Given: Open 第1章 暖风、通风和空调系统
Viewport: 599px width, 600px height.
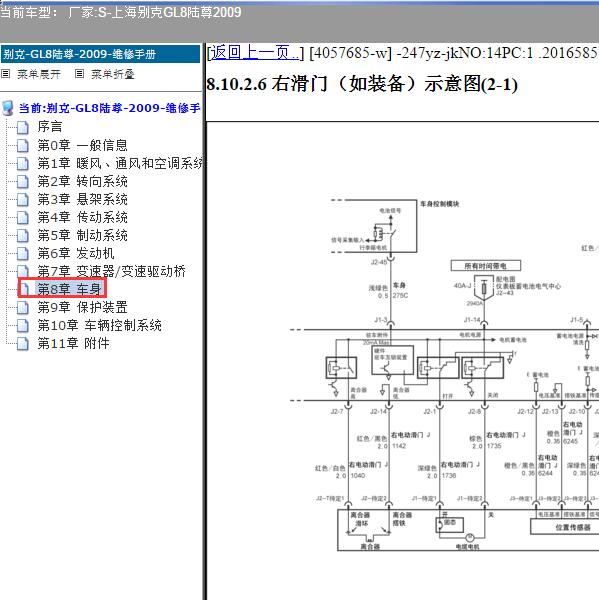Looking at the screenshot, I should pyautogui.click(x=120, y=163).
